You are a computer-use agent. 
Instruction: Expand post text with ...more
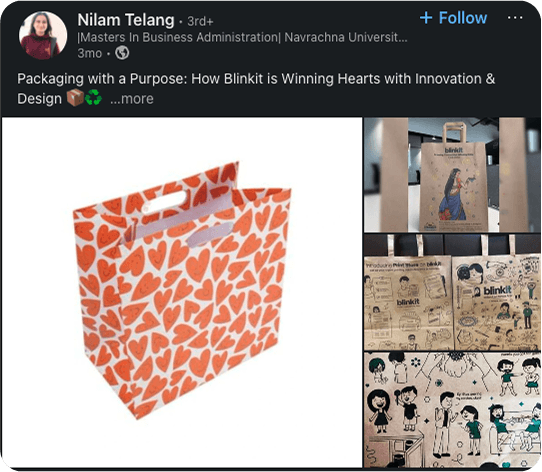pos(131,99)
